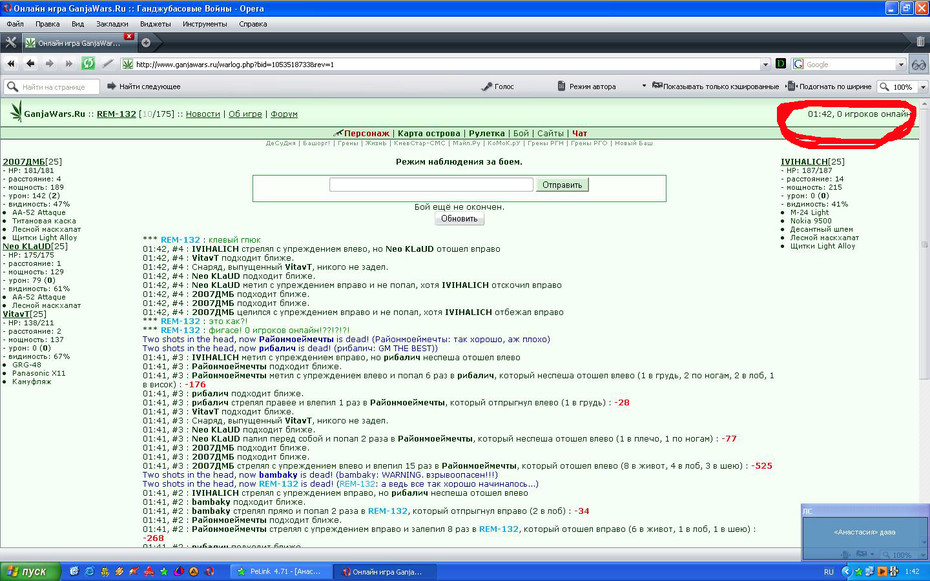Go forward with the right arrow button
This screenshot has width=930, height=581.
coord(49,63)
